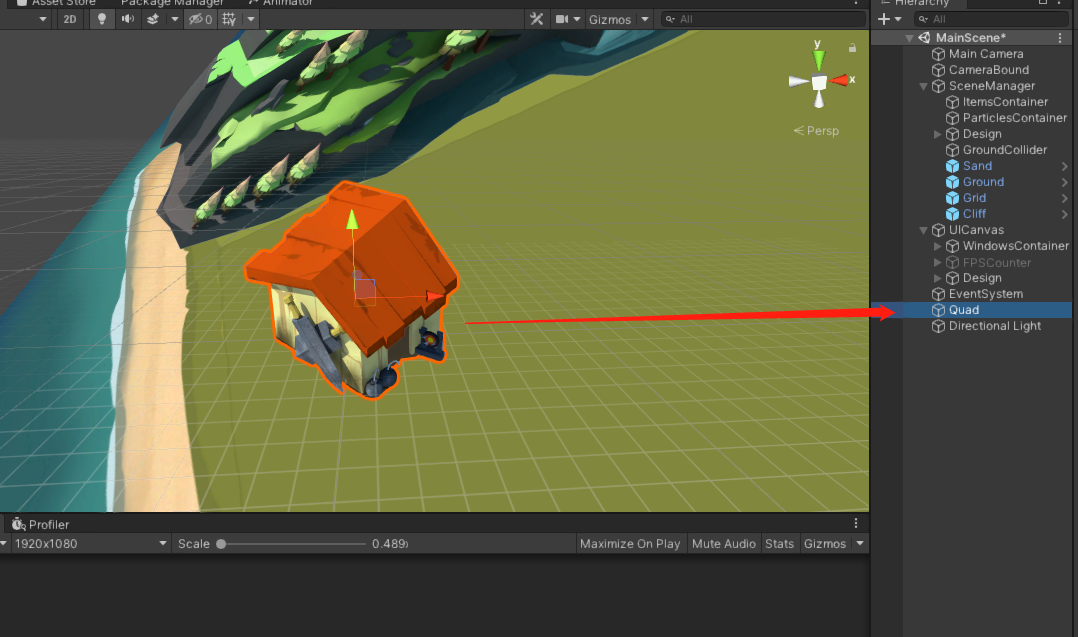Viewport: 1078px width, 637px height.
Task: Open the scene camera settings icon
Action: coord(562,19)
